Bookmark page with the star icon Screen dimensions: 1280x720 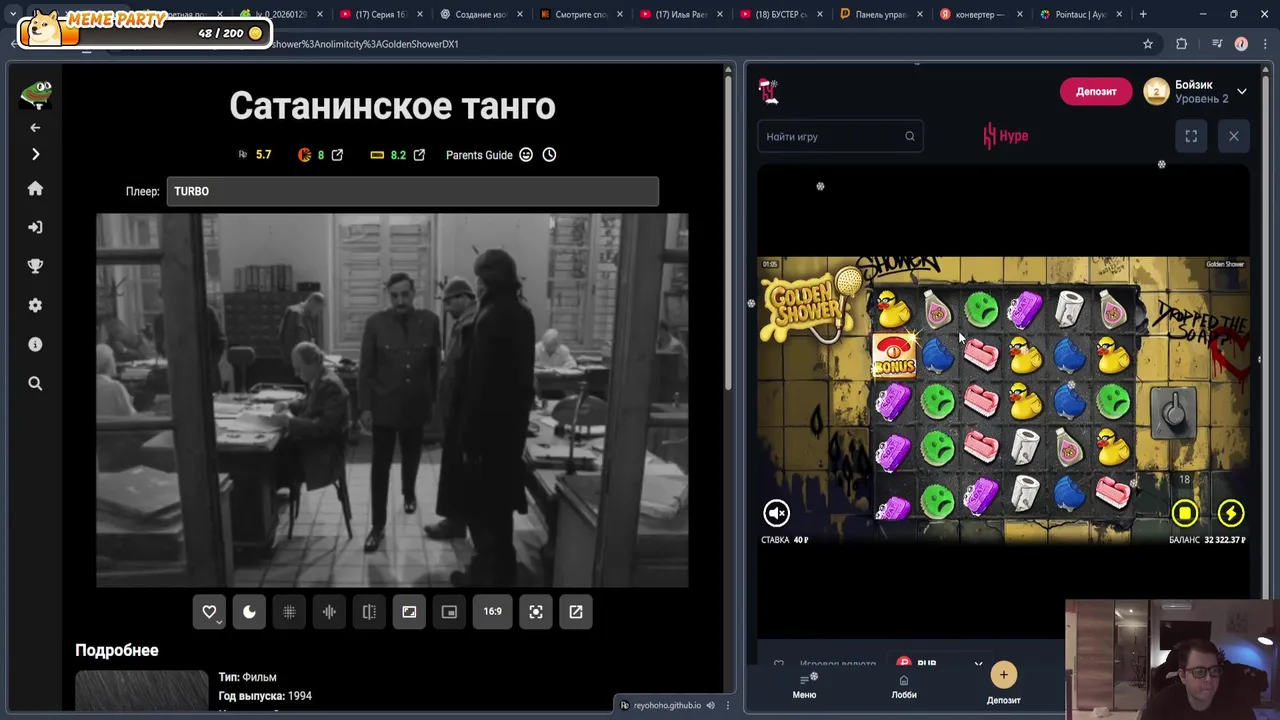1148,44
